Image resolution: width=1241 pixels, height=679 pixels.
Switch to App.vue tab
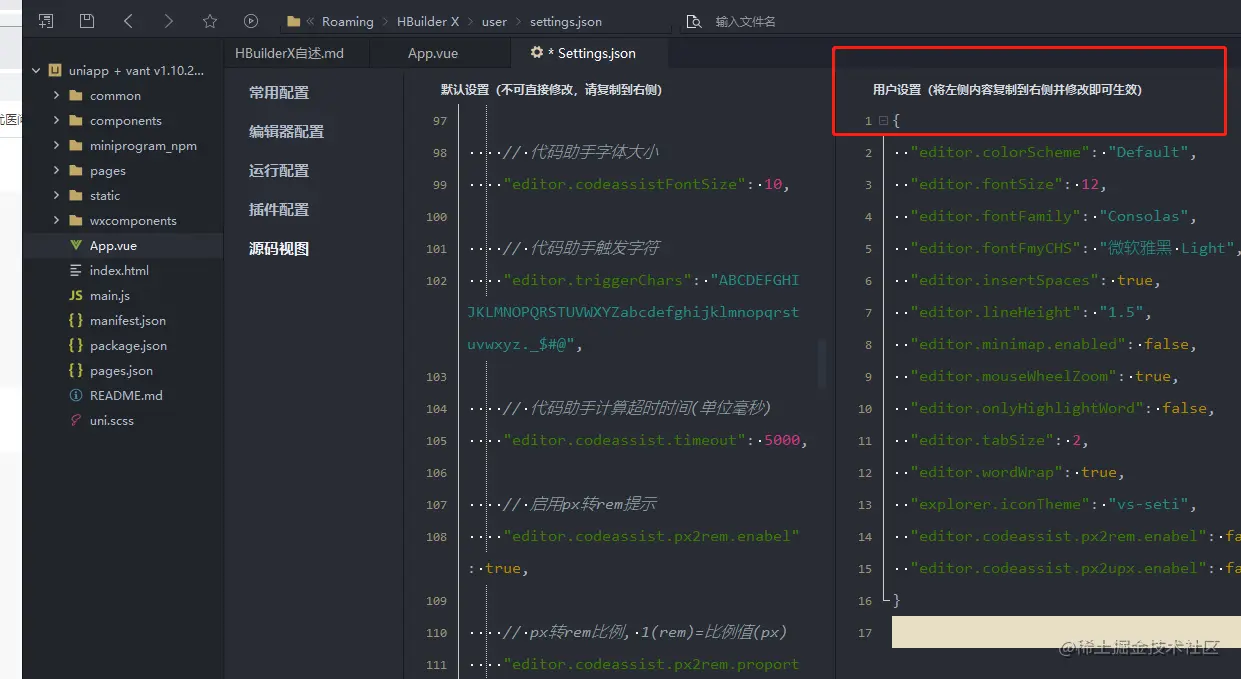point(433,53)
